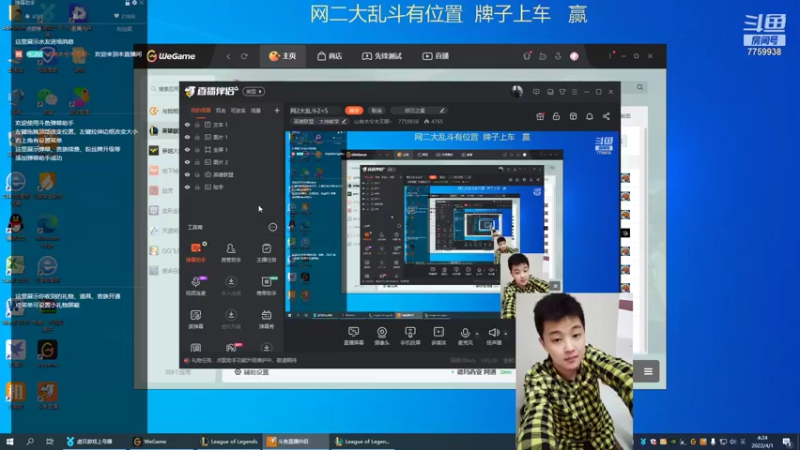Image resolution: width=800 pixels, height=450 pixels.
Task: Open the 弹幕助手 danmaku assistant tool
Action: [x=195, y=253]
